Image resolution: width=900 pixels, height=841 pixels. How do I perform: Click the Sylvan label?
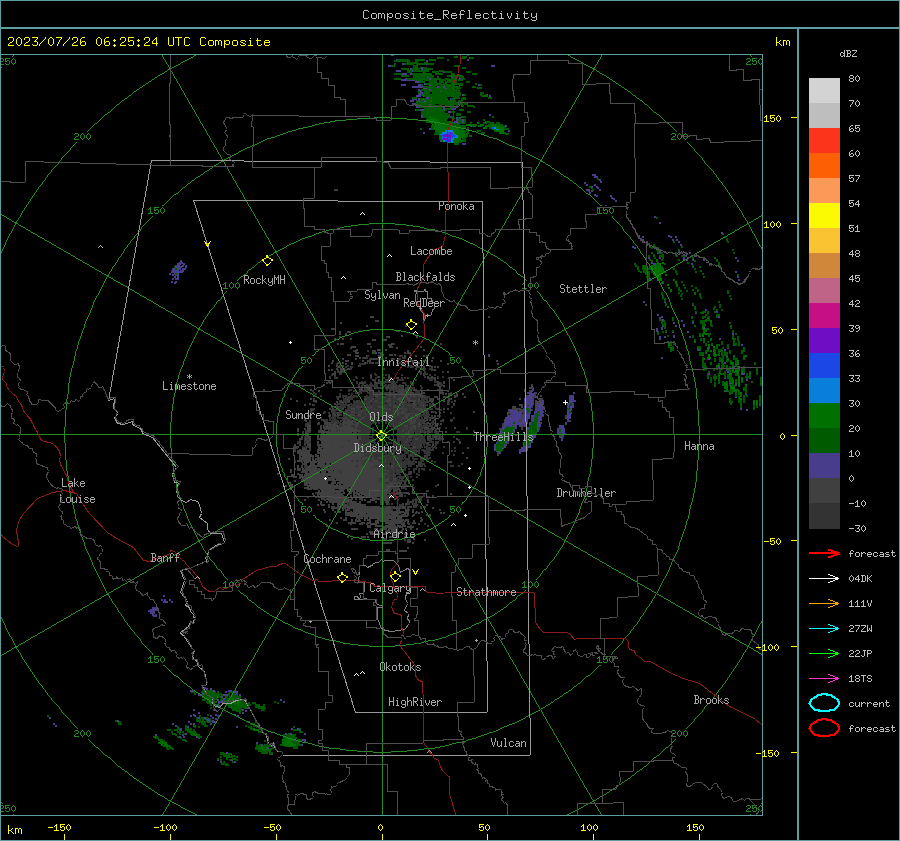382,295
